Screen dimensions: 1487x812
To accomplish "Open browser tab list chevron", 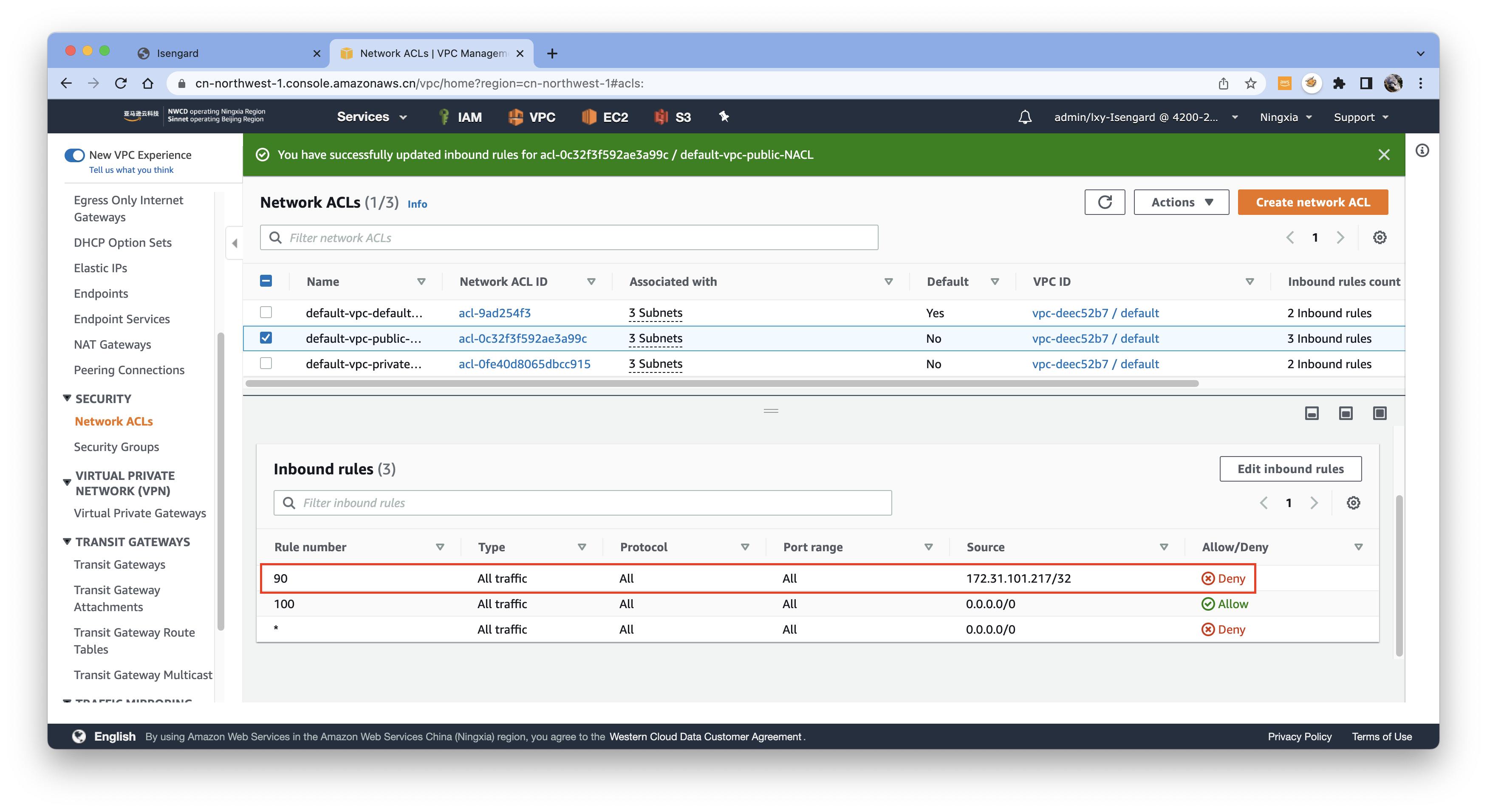I will pos(1420,53).
